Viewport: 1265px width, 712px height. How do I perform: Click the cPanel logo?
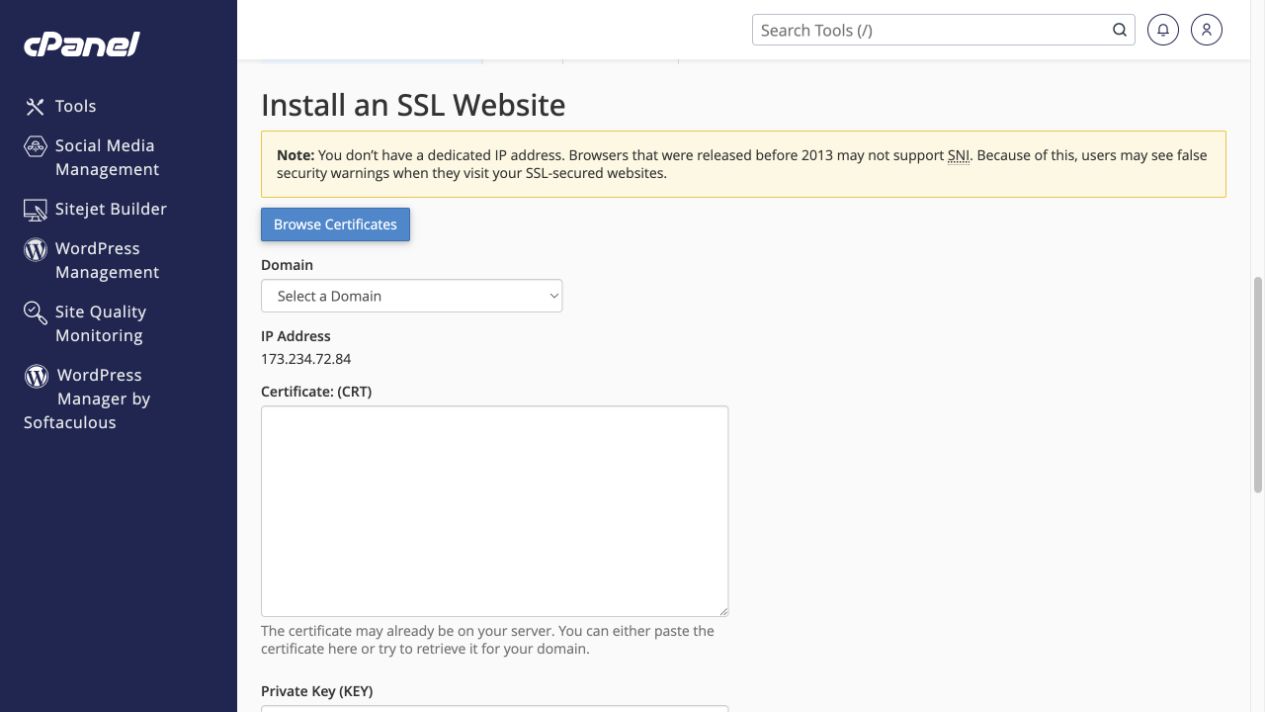point(82,45)
